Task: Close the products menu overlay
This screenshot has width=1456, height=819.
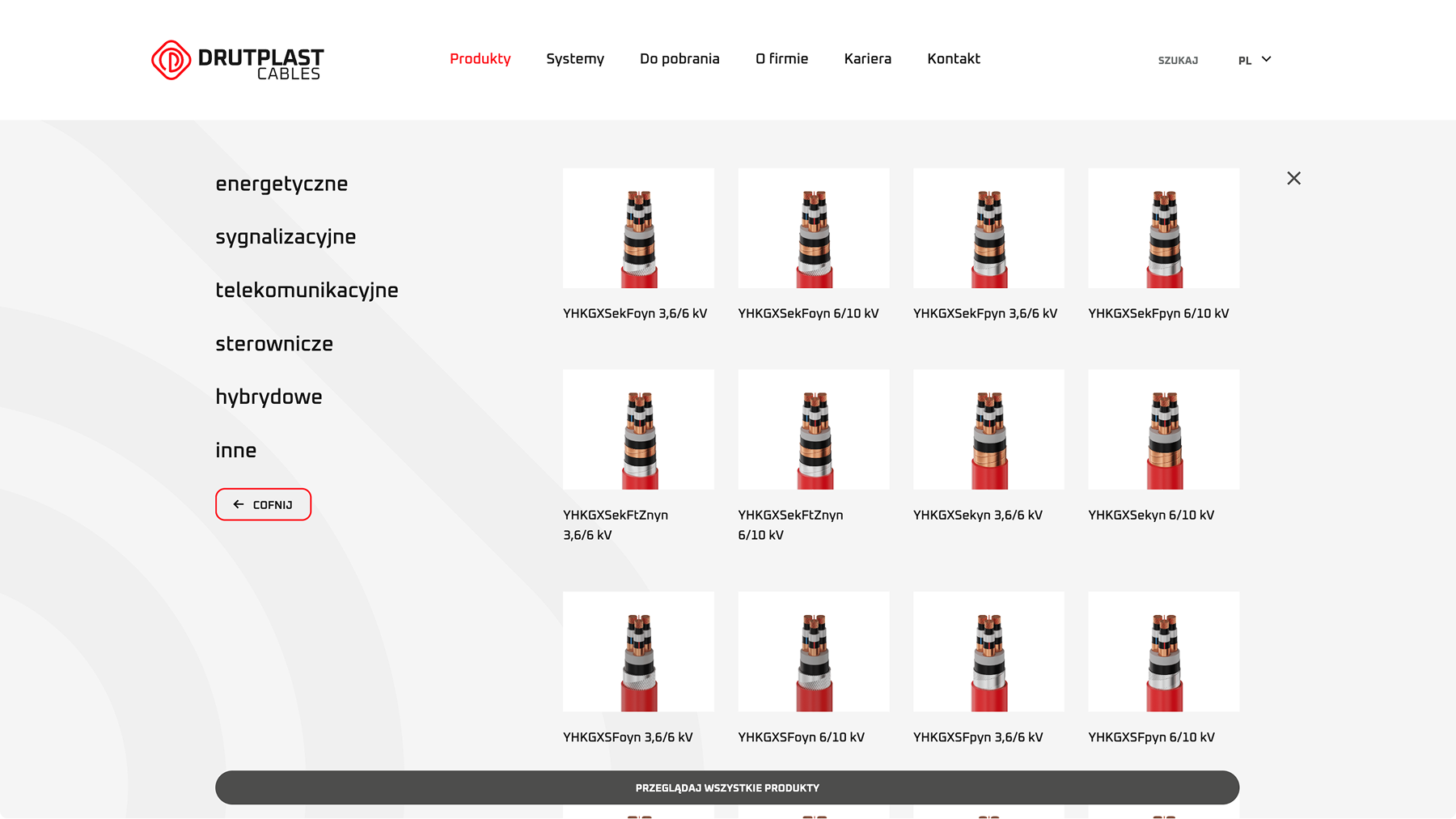Action: tap(1293, 178)
